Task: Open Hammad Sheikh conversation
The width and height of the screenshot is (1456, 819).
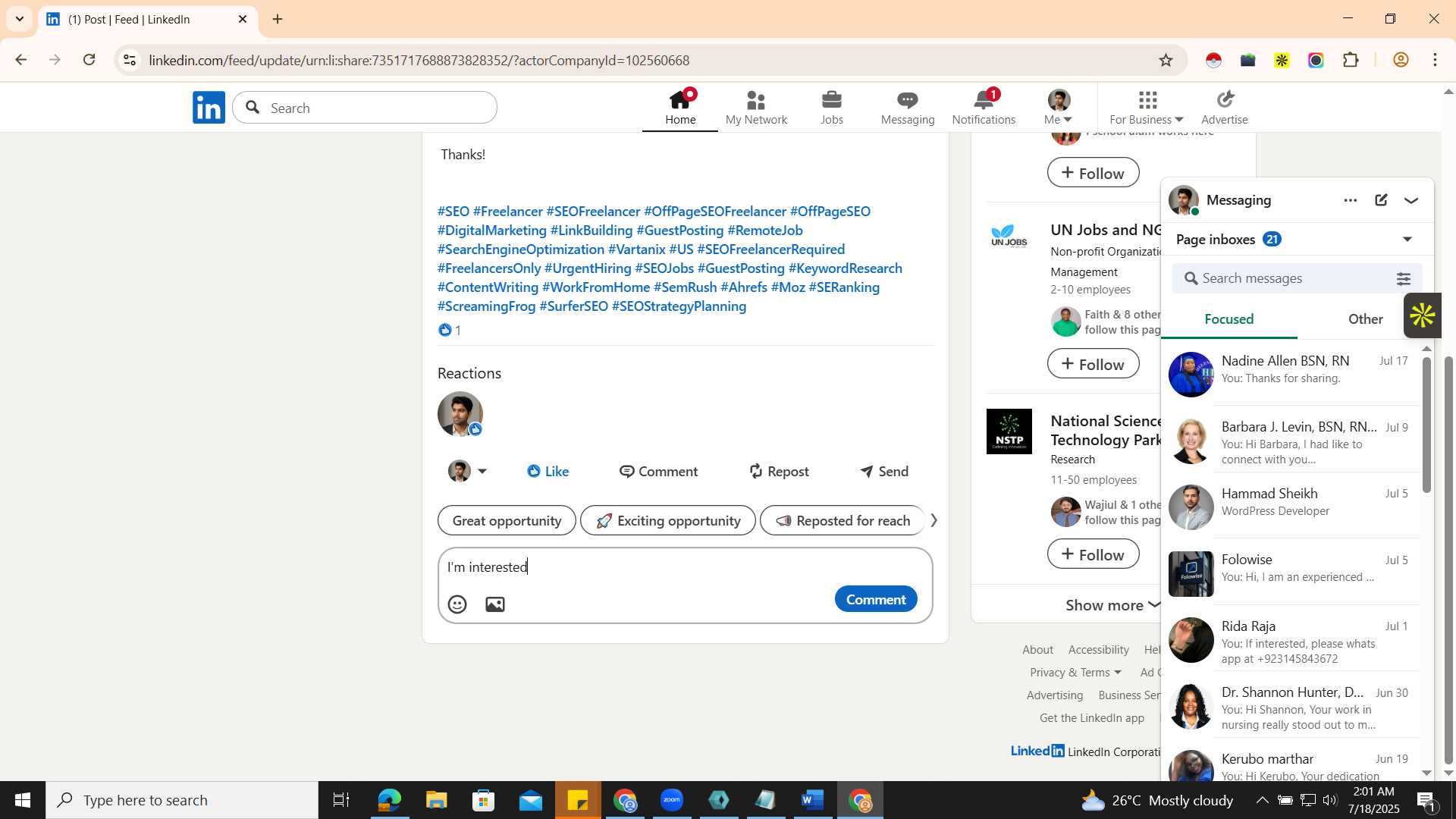Action: pos(1291,506)
